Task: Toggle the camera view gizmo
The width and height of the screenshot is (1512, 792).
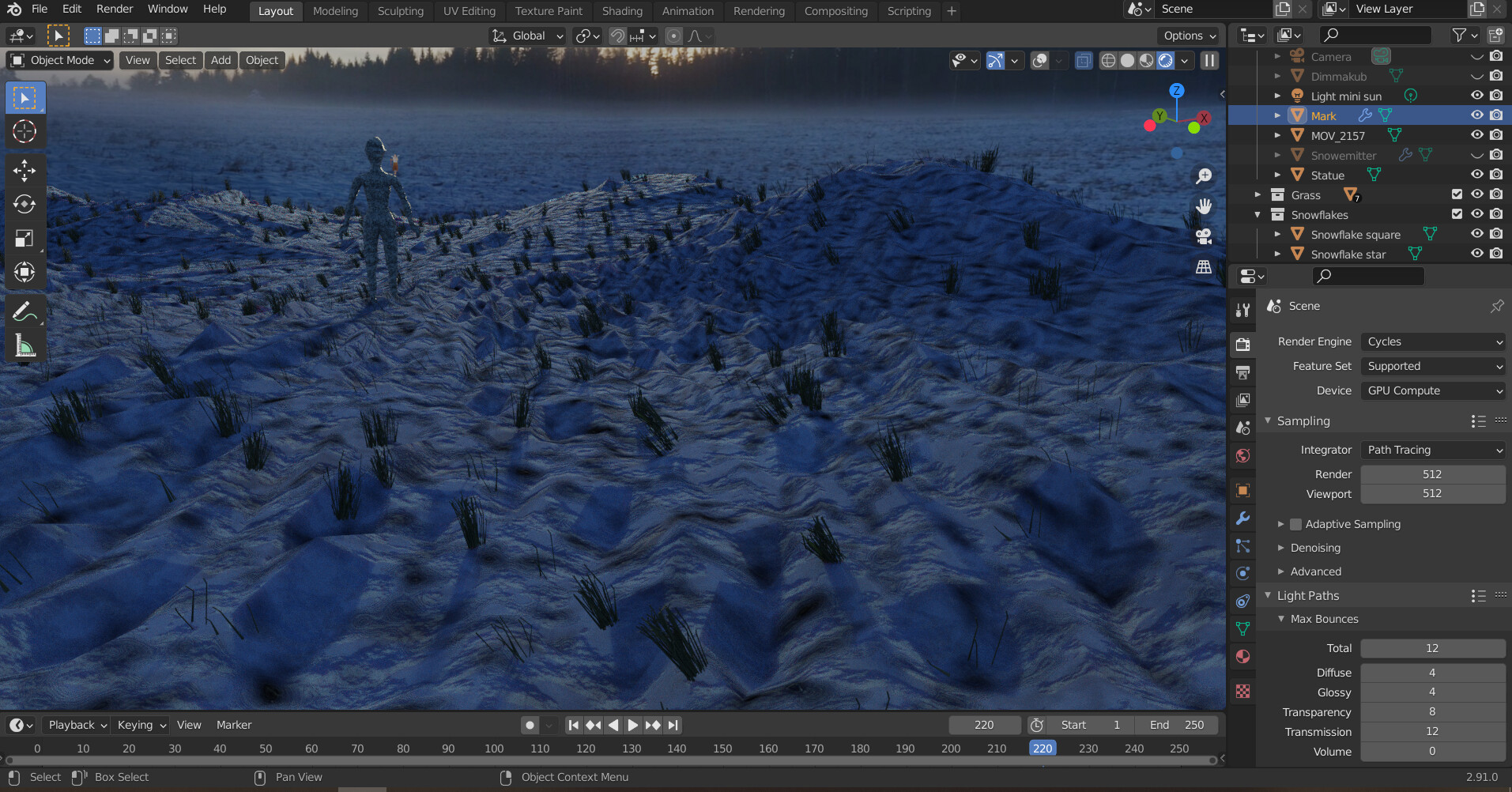Action: 1204,236
